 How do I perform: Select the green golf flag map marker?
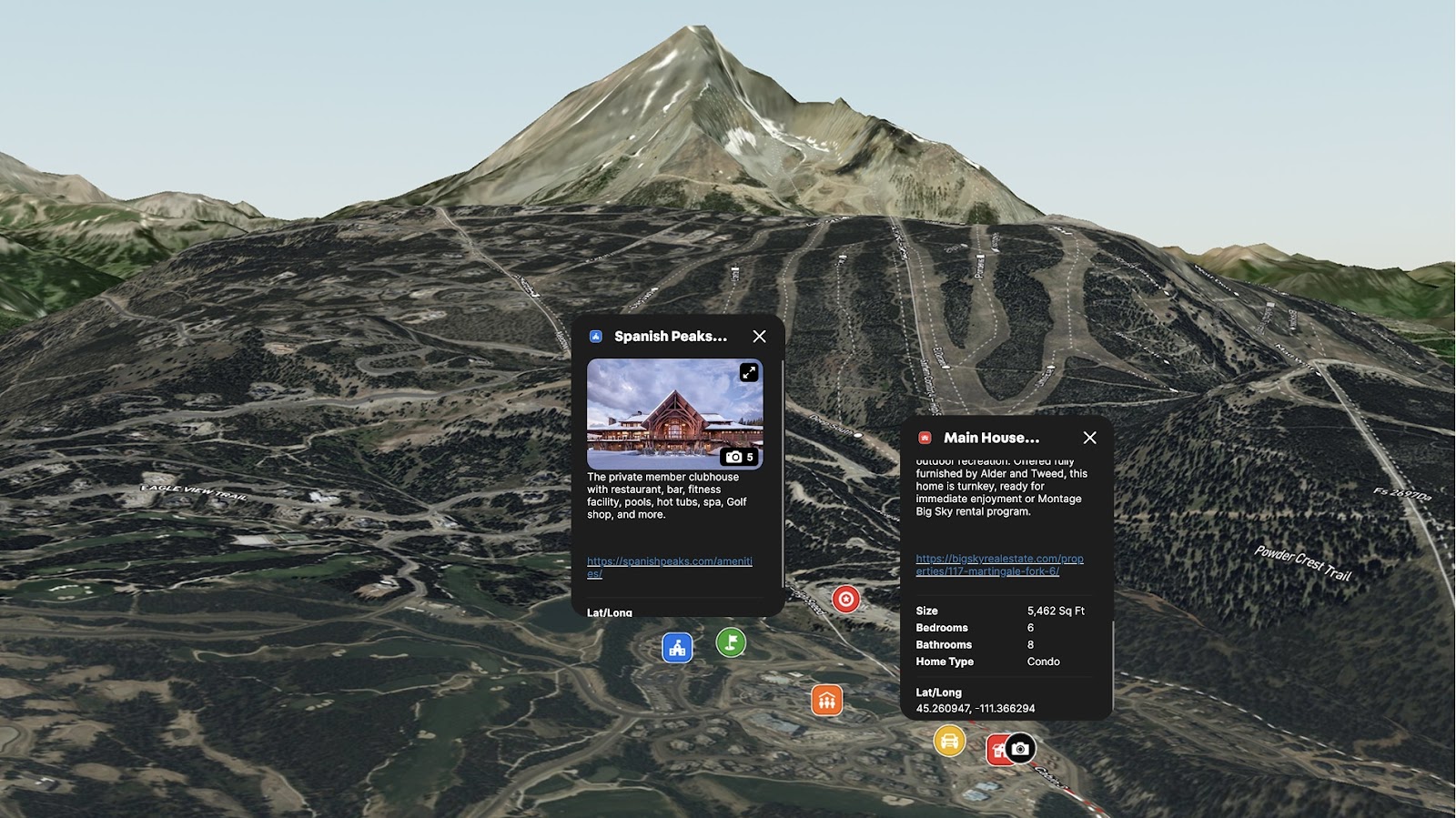coord(731,642)
